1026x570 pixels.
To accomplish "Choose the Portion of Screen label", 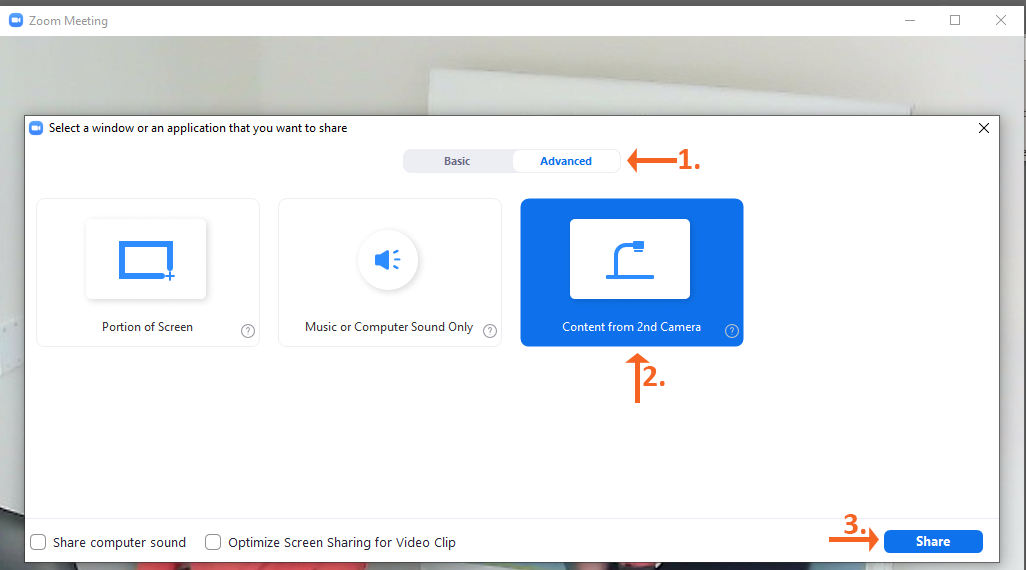I will 147,327.
